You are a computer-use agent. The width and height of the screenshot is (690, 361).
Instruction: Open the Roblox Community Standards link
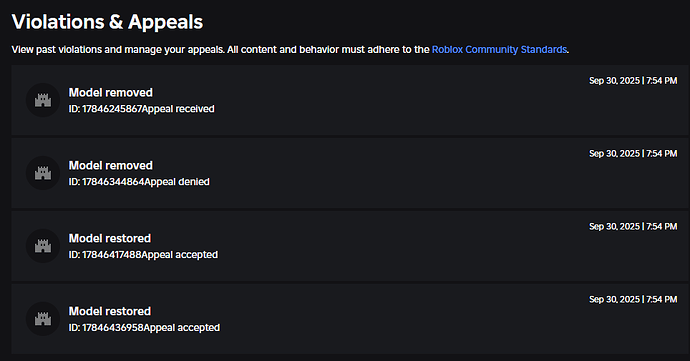pyautogui.click(x=499, y=49)
